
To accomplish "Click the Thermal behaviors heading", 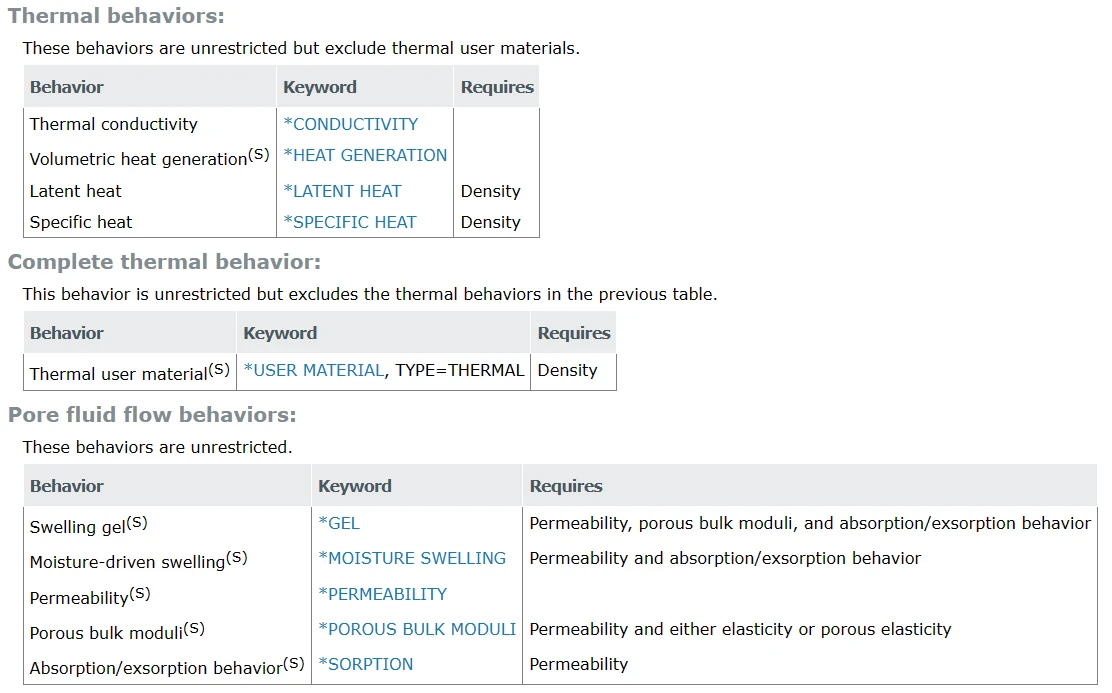I will coord(116,16).
